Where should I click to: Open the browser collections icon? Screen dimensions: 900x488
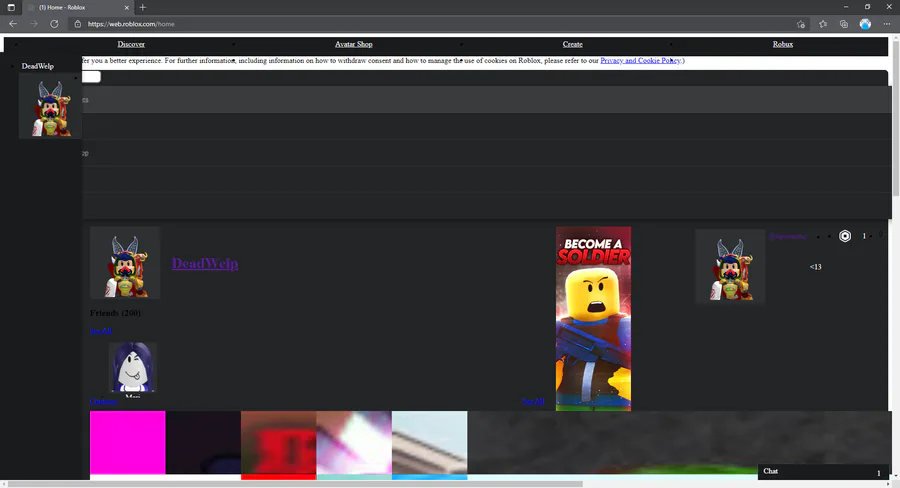coord(844,24)
